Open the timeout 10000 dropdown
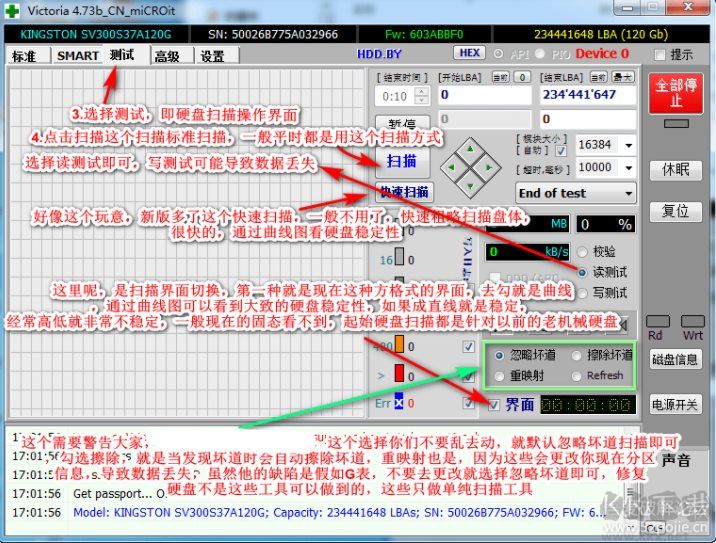The image size is (716, 543). 628,168
